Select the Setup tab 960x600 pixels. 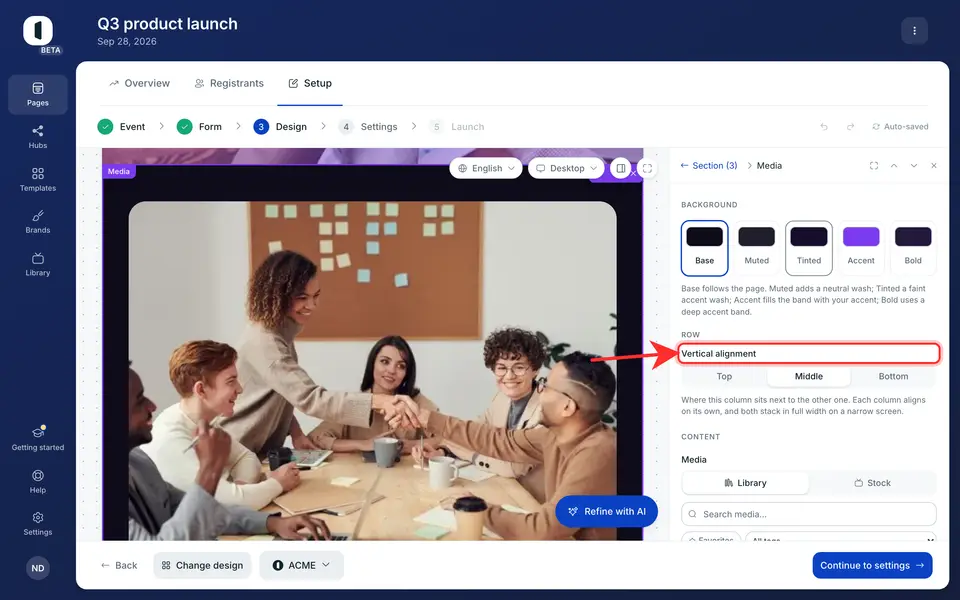pyautogui.click(x=310, y=83)
